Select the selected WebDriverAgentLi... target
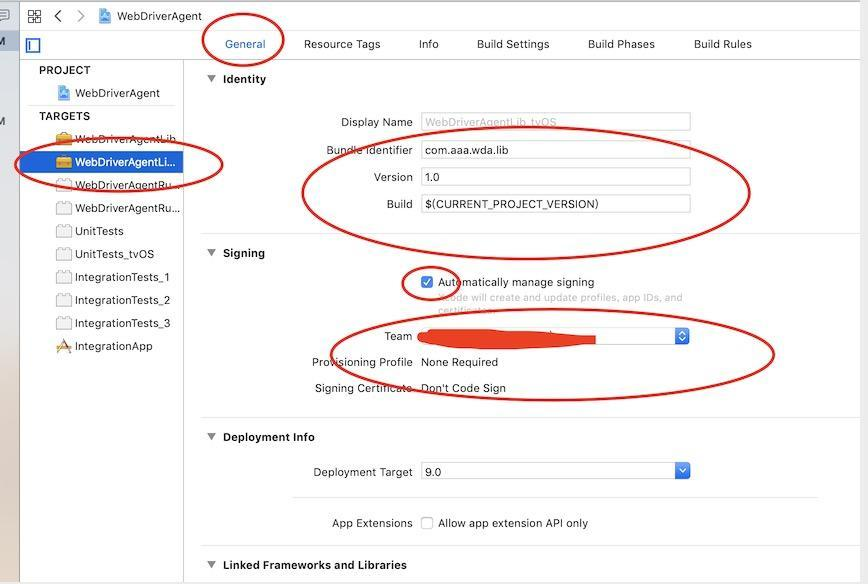This screenshot has height=584, width=868. click(101, 162)
